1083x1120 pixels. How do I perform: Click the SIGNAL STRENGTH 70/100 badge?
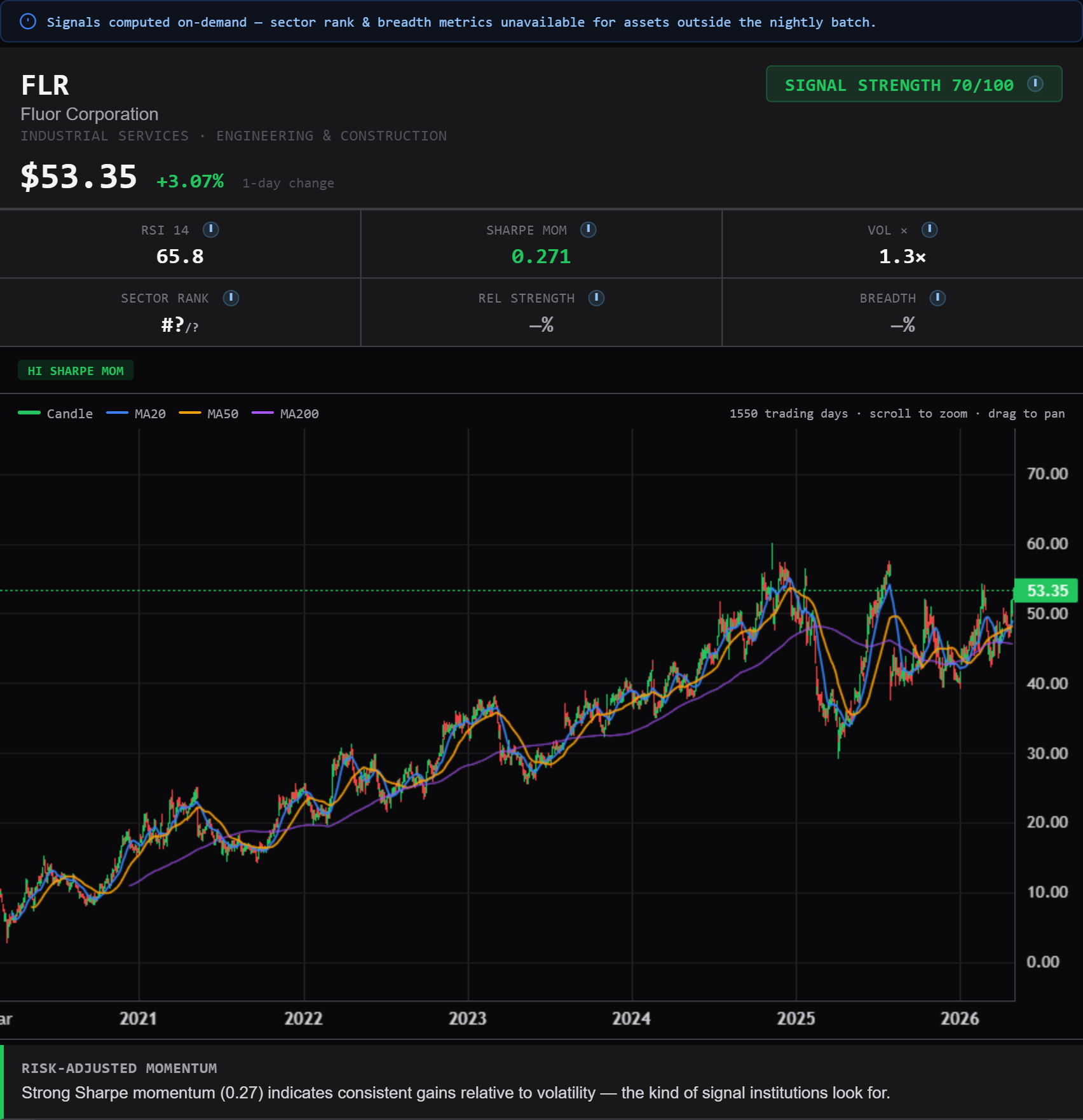click(914, 84)
